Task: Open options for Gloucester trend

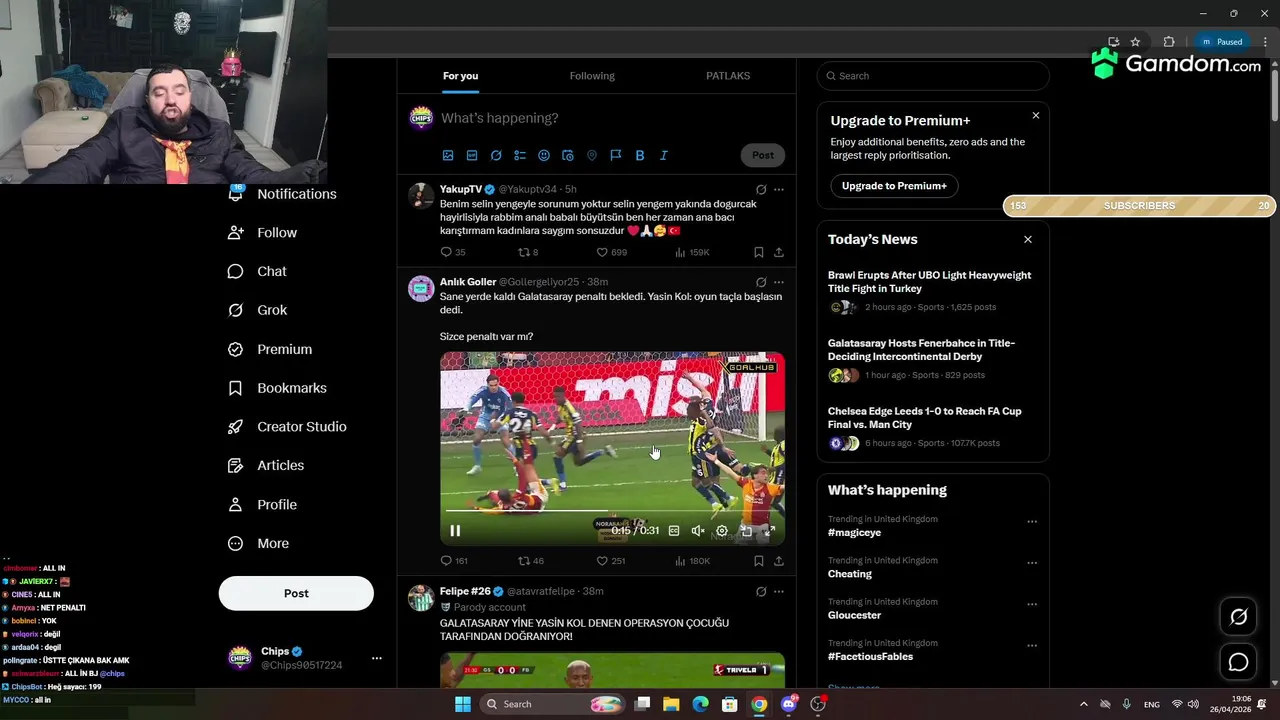Action: (x=1032, y=604)
